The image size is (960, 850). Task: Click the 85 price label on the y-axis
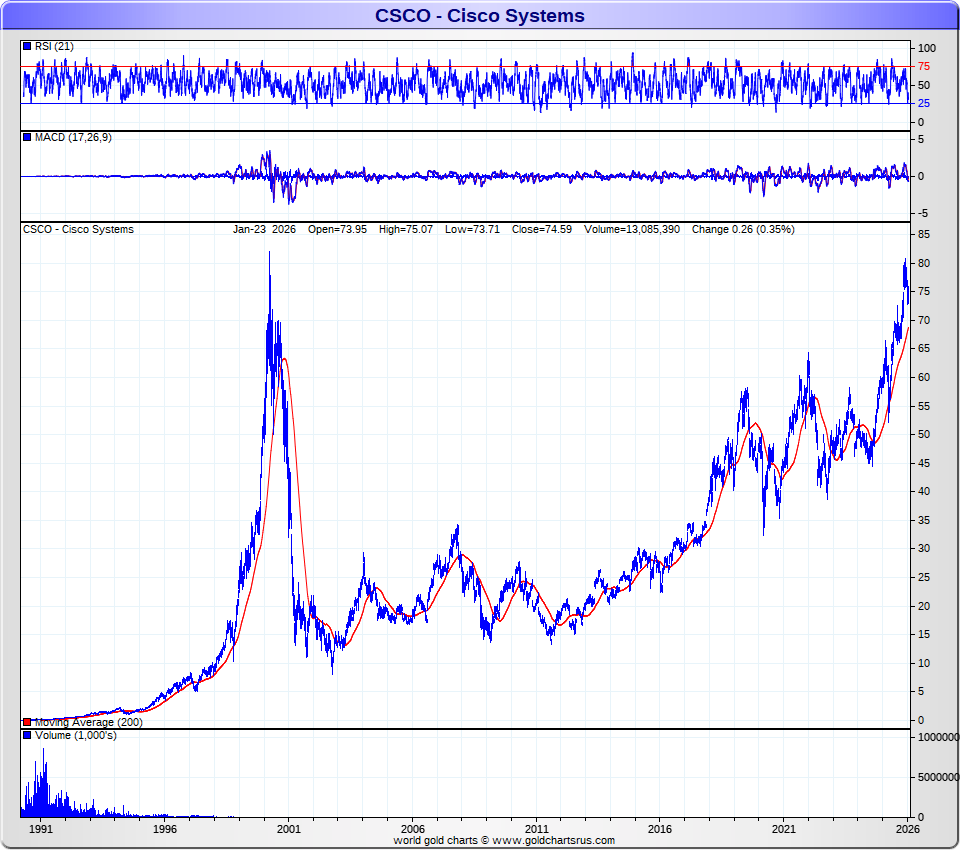click(x=926, y=234)
